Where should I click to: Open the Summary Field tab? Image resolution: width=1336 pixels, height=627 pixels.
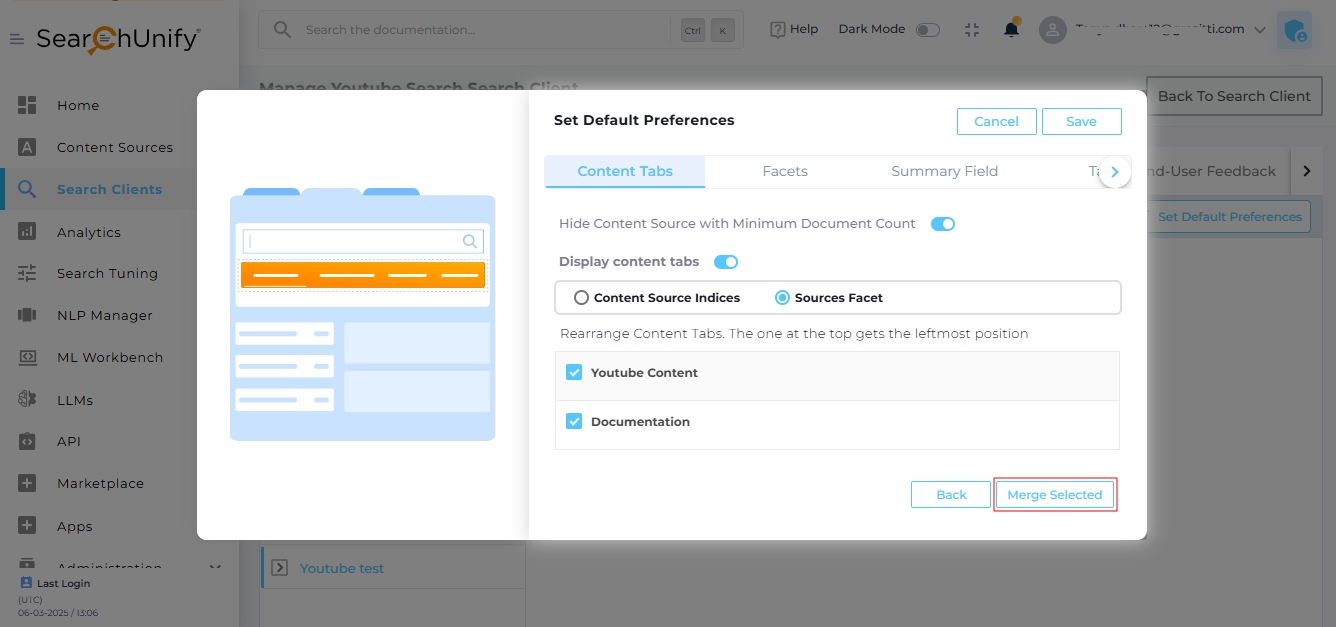pos(944,171)
